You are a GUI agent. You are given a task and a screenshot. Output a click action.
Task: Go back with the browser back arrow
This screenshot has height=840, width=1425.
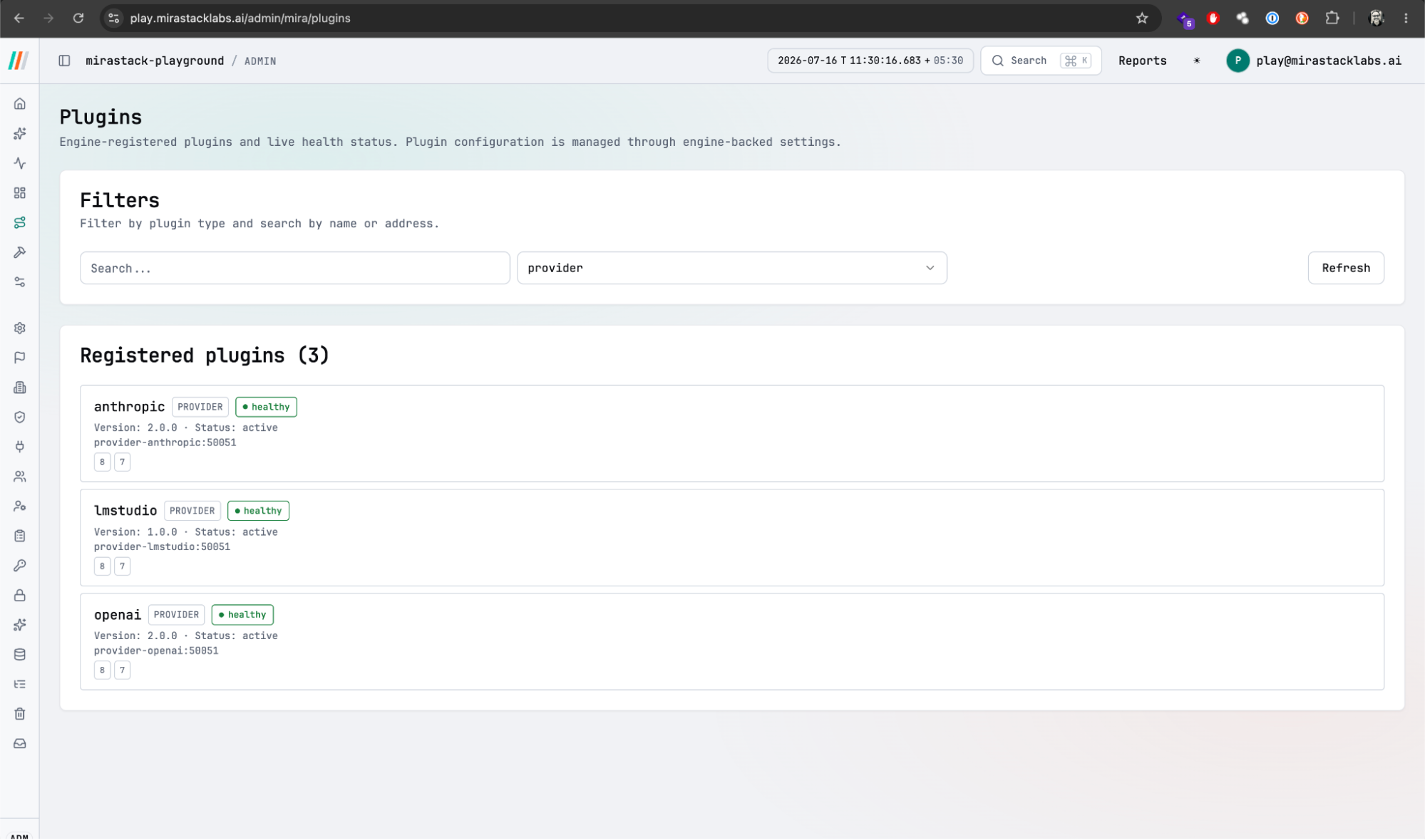[19, 18]
